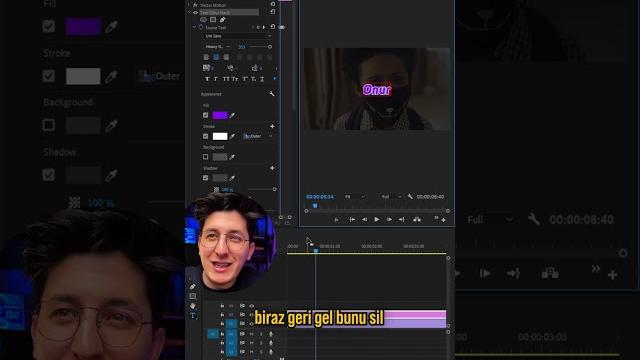This screenshot has width=640, height=360.
Task: Apply Subscript to the text
Action: pos(253,79)
